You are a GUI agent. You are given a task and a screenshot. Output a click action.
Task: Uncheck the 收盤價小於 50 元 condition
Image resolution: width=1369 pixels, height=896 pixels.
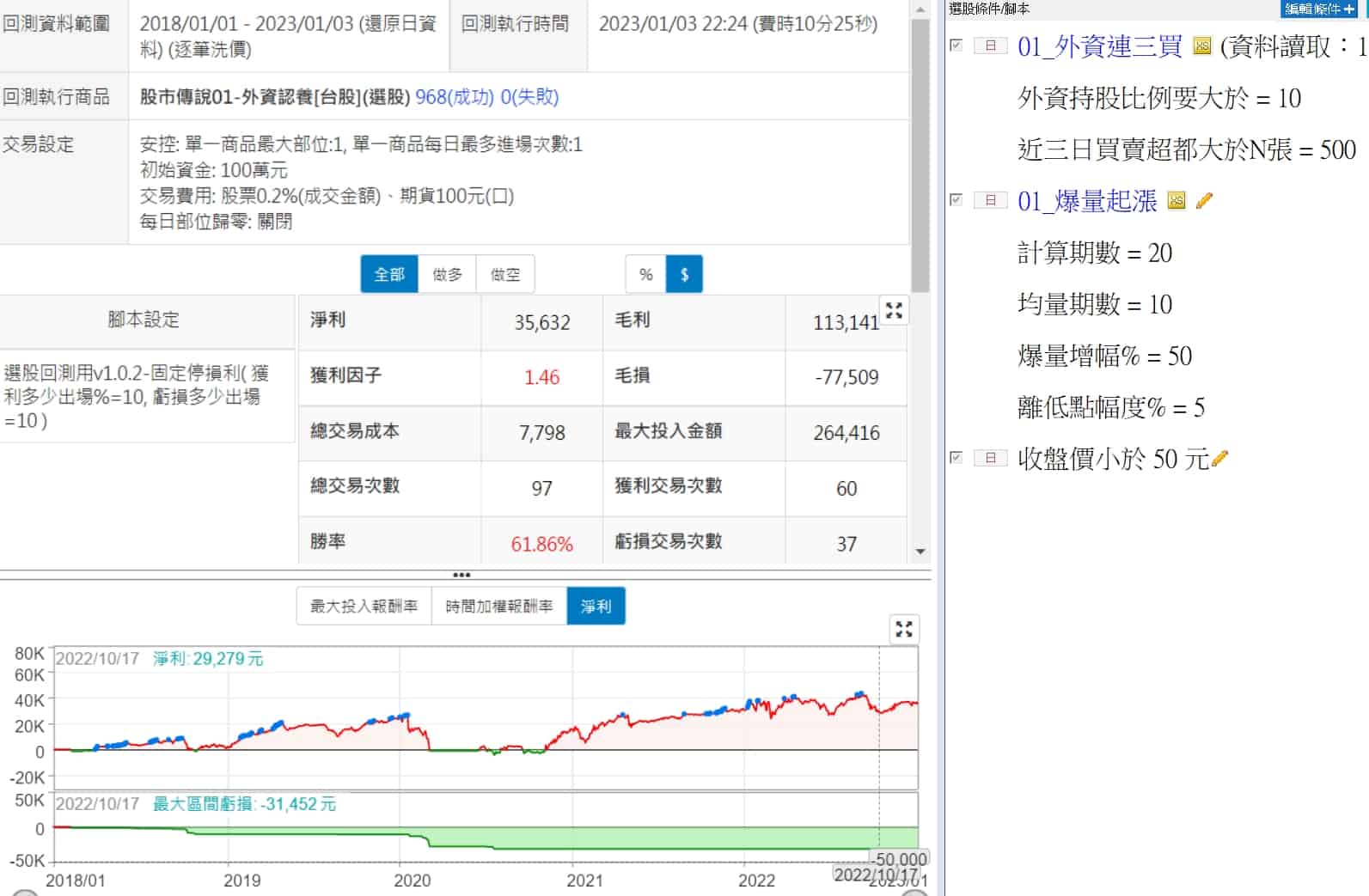[x=956, y=458]
